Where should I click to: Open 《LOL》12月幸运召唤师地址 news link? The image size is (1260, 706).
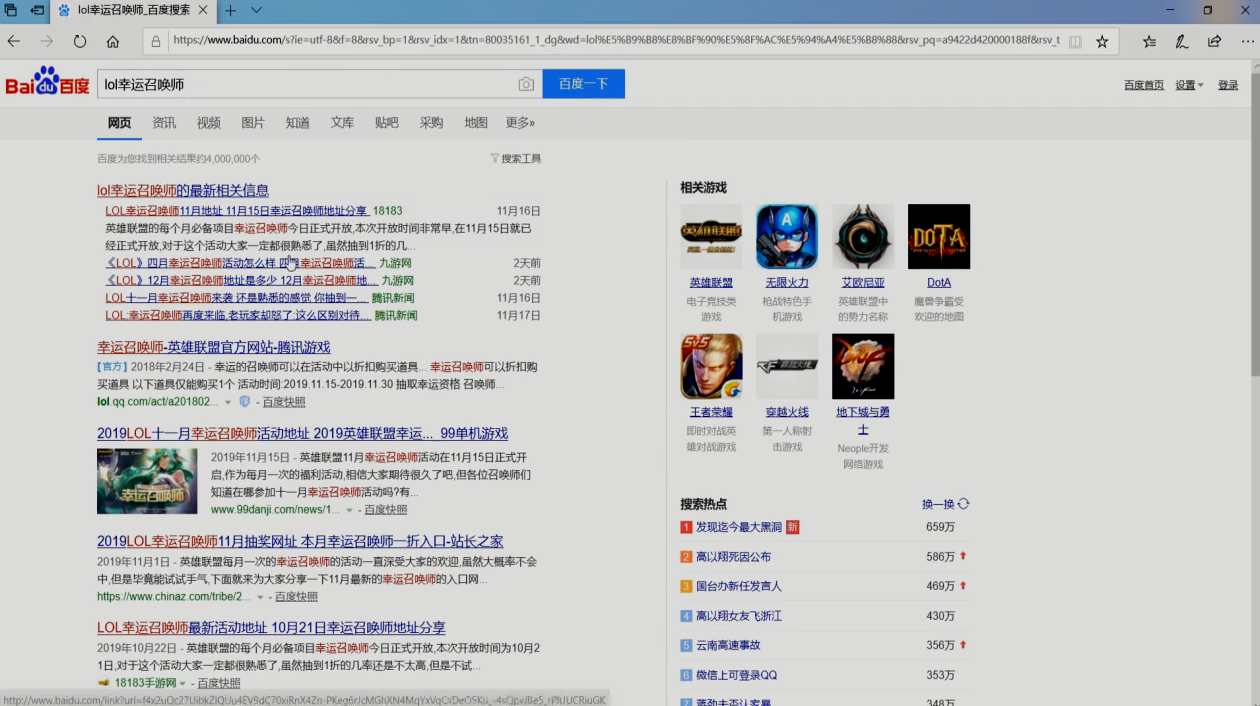242,281
